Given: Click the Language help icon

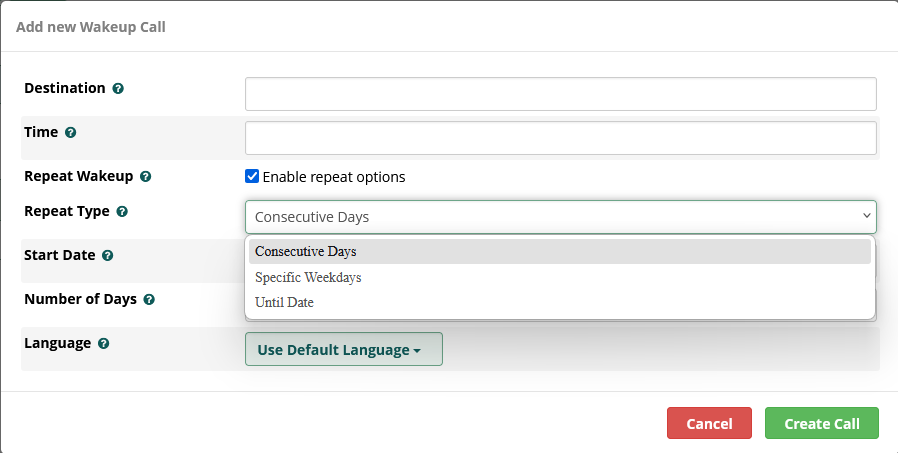Looking at the screenshot, I should point(104,343).
